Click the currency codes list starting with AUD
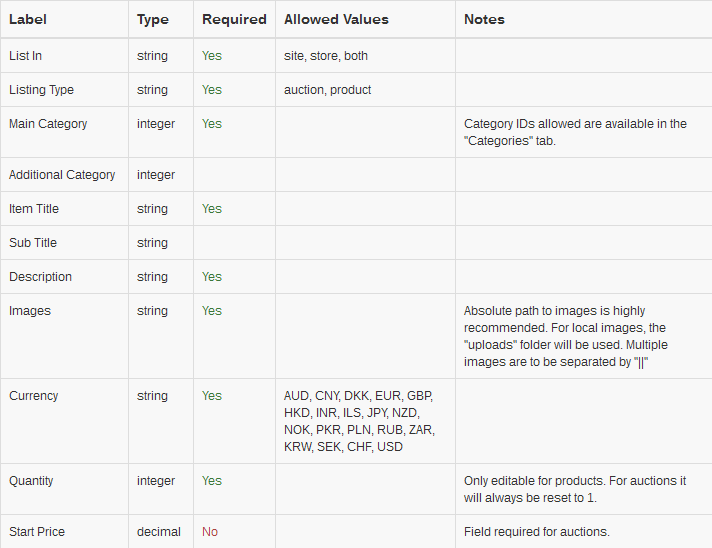This screenshot has width=712, height=548. (359, 421)
